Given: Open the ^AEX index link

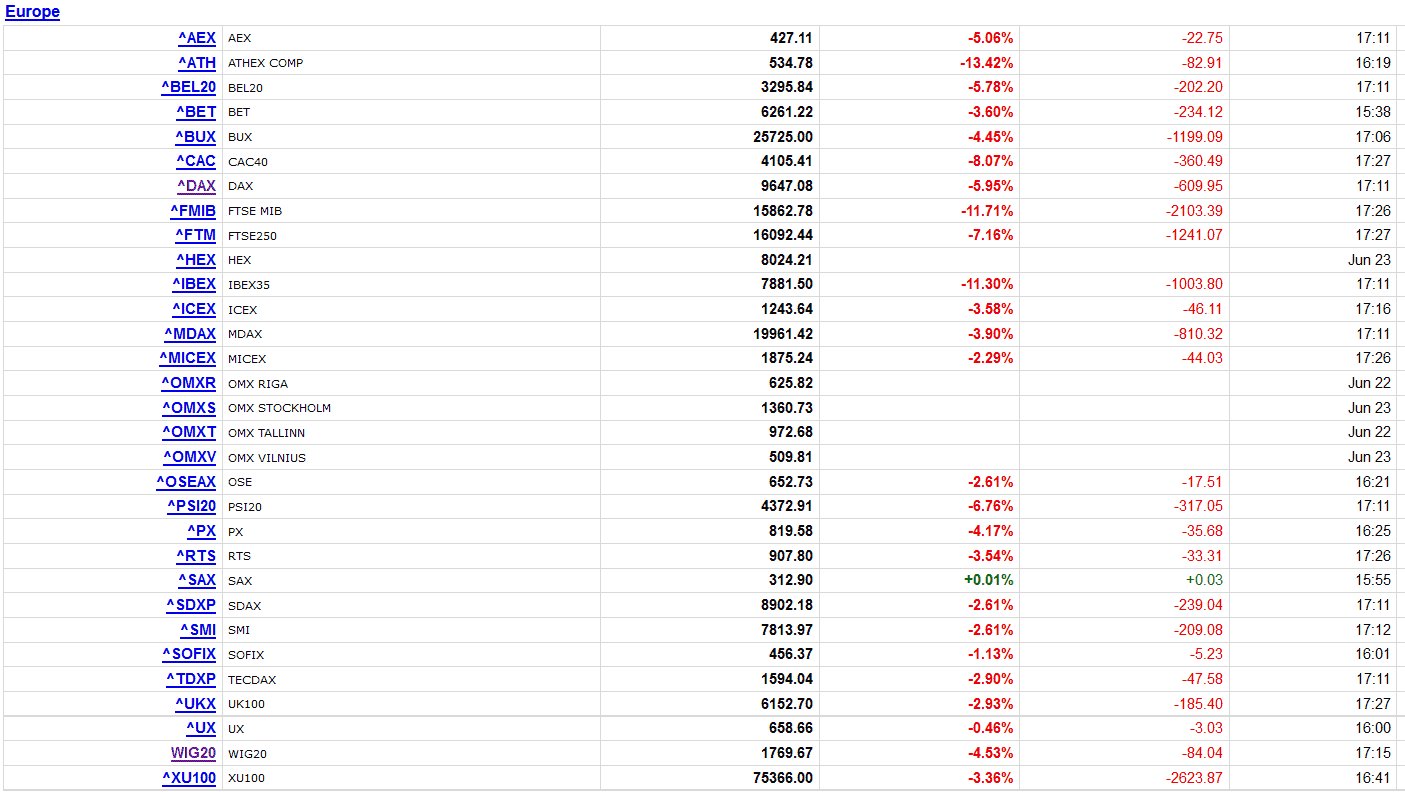Looking at the screenshot, I should (197, 38).
